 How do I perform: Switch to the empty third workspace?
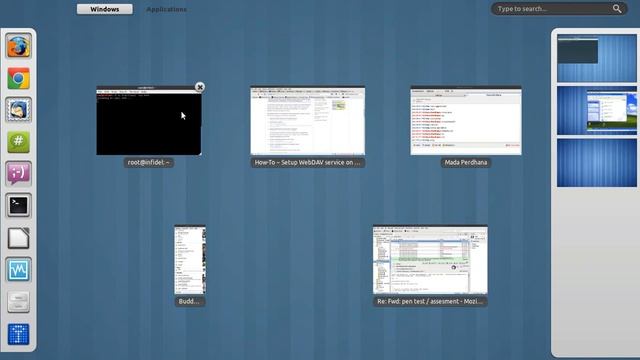click(597, 163)
